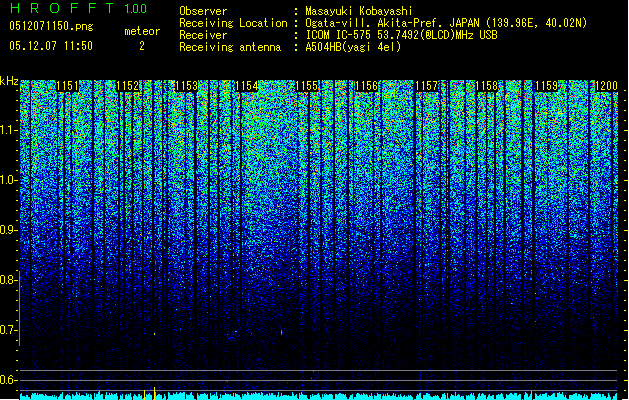Click antenna value A504HB(yagi 4el)
Image resolution: width=629 pixels, height=400 pixels.
[353, 47]
